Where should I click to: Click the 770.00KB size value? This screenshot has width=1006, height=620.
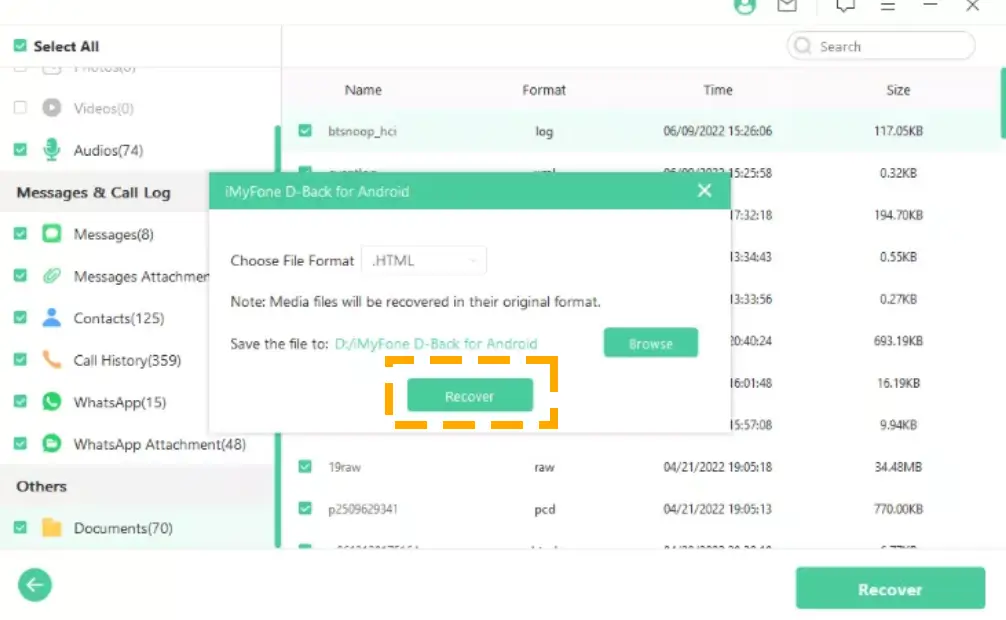coord(898,509)
